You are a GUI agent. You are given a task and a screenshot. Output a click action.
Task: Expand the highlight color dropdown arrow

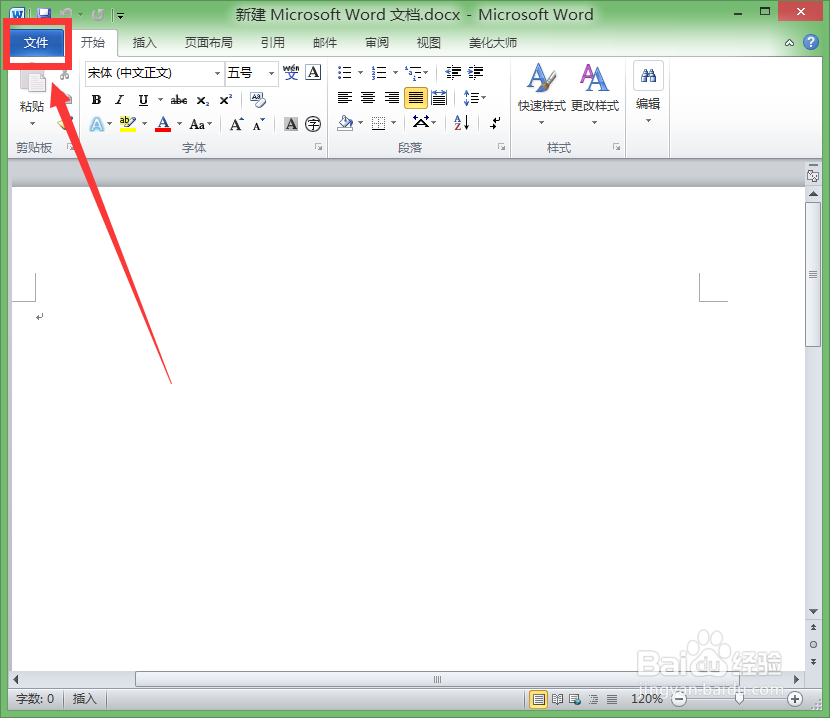pyautogui.click(x=144, y=124)
